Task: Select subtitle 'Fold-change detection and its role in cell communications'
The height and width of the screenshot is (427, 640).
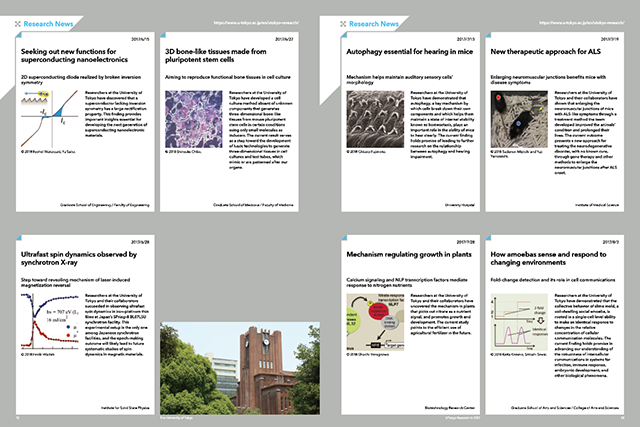Action: (x=553, y=280)
